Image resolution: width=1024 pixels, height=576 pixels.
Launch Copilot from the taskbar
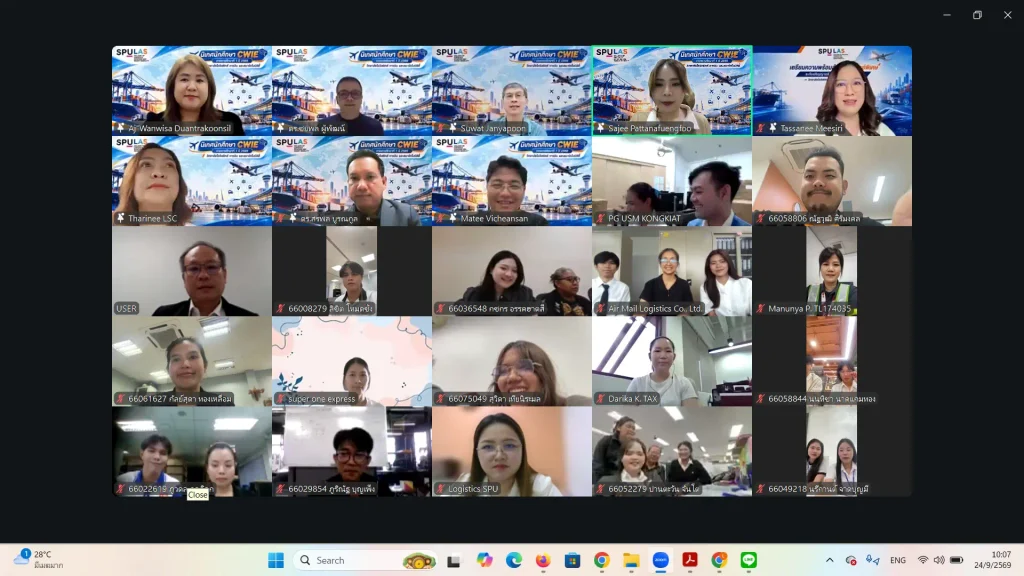click(x=484, y=560)
